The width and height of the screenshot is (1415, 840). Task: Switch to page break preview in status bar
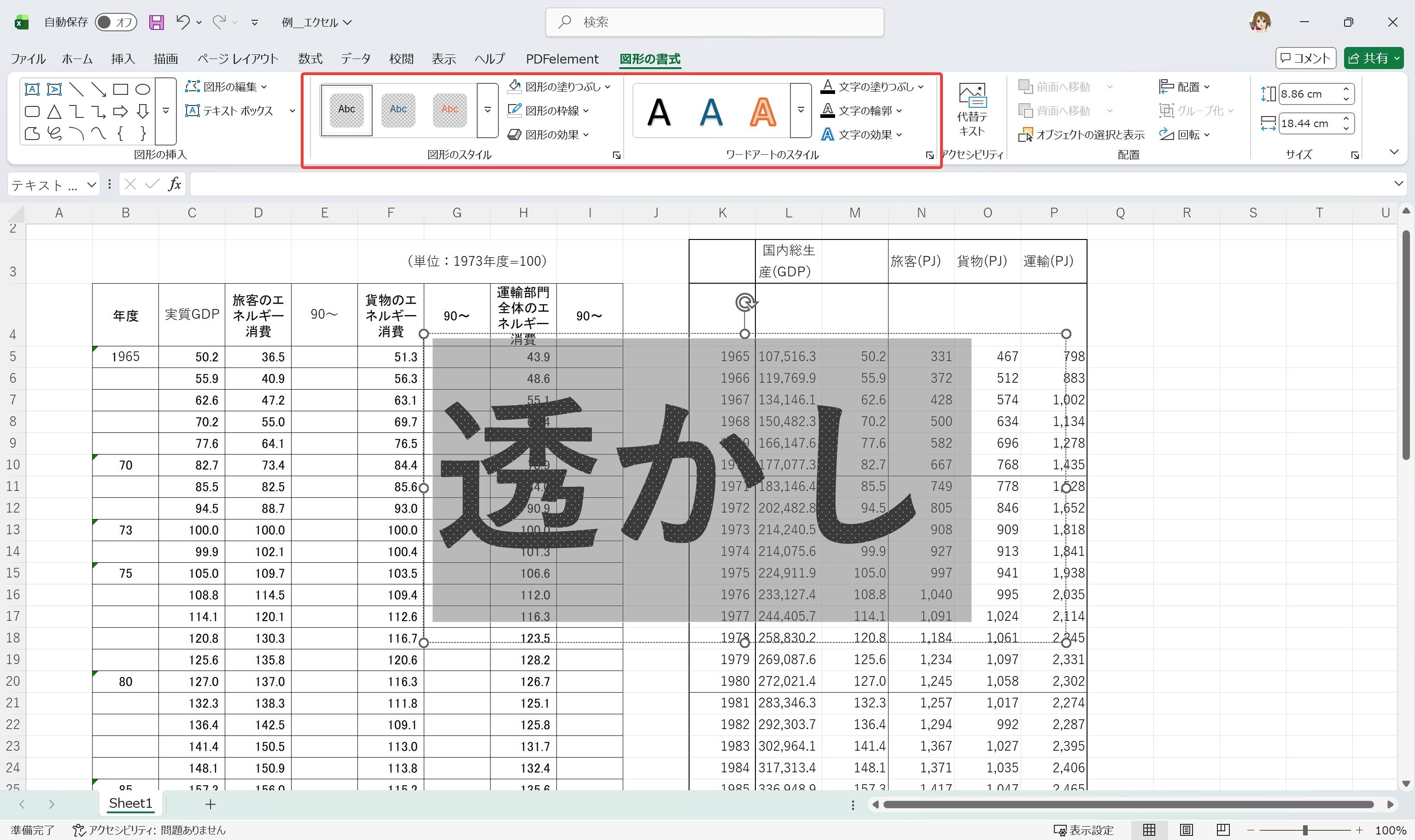[x=1222, y=829]
